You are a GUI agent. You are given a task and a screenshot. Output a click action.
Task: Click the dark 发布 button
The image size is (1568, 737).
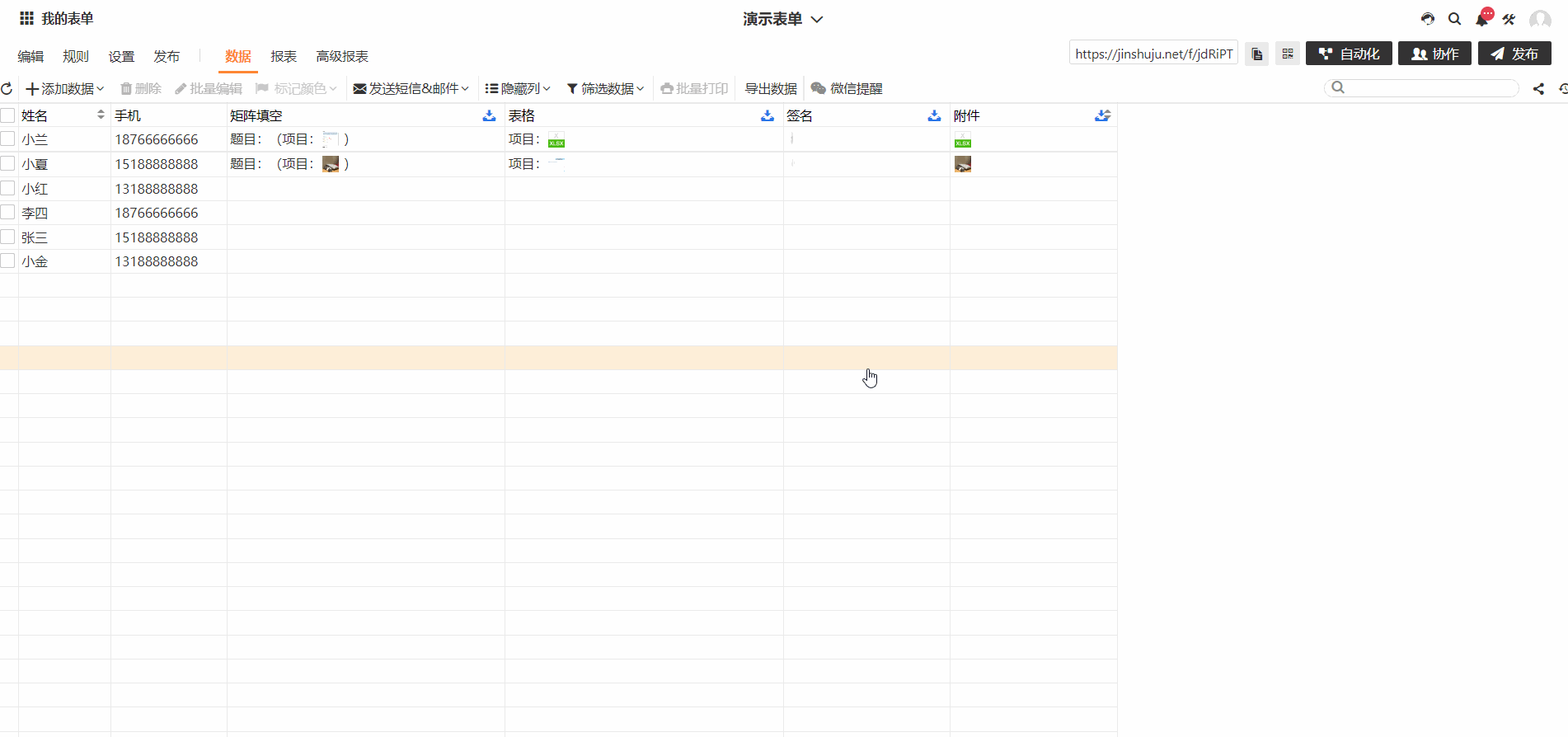(x=1514, y=54)
